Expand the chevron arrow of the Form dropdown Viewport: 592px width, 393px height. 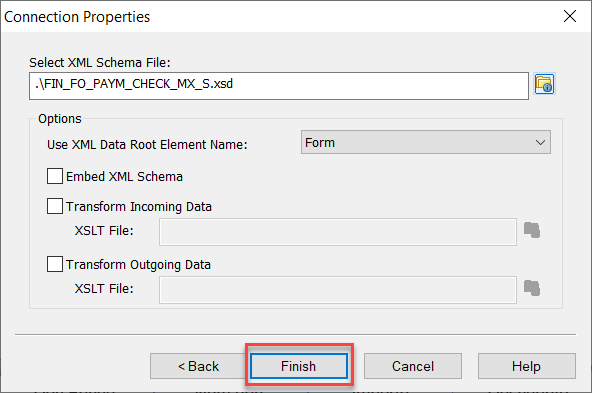pos(540,143)
